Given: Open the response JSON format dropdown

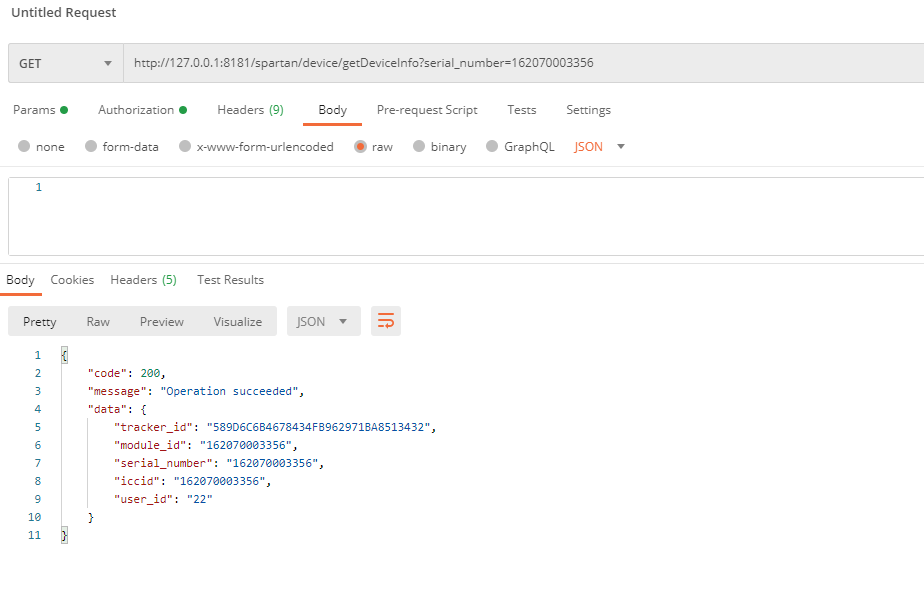Looking at the screenshot, I should point(323,321).
